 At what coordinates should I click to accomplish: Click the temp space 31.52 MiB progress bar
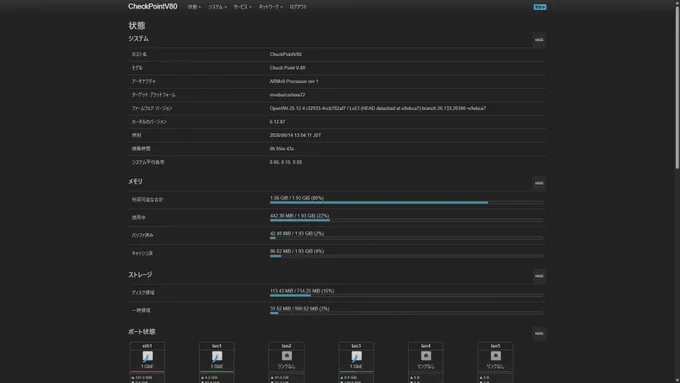pyautogui.click(x=406, y=313)
